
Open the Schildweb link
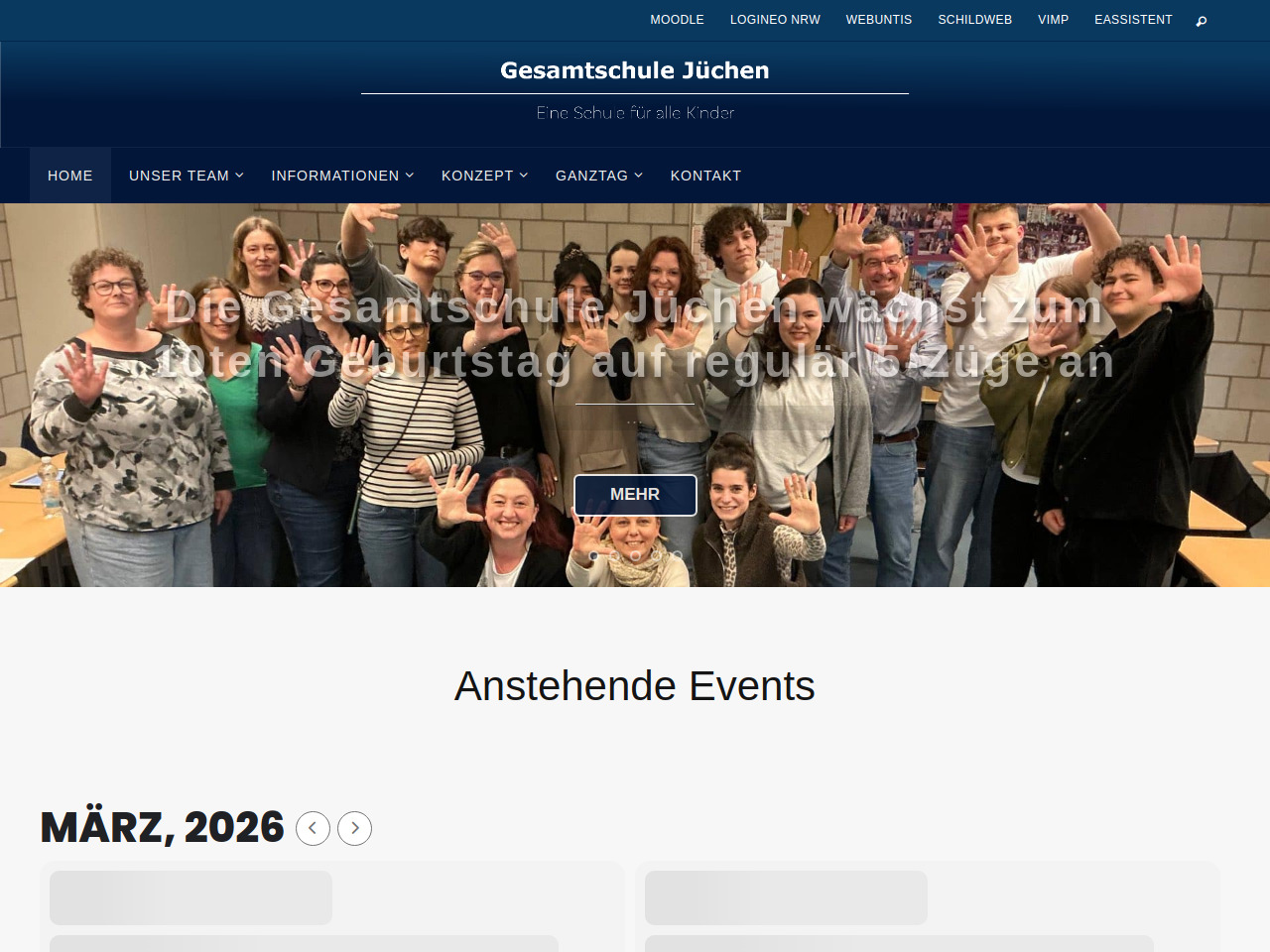point(975,20)
